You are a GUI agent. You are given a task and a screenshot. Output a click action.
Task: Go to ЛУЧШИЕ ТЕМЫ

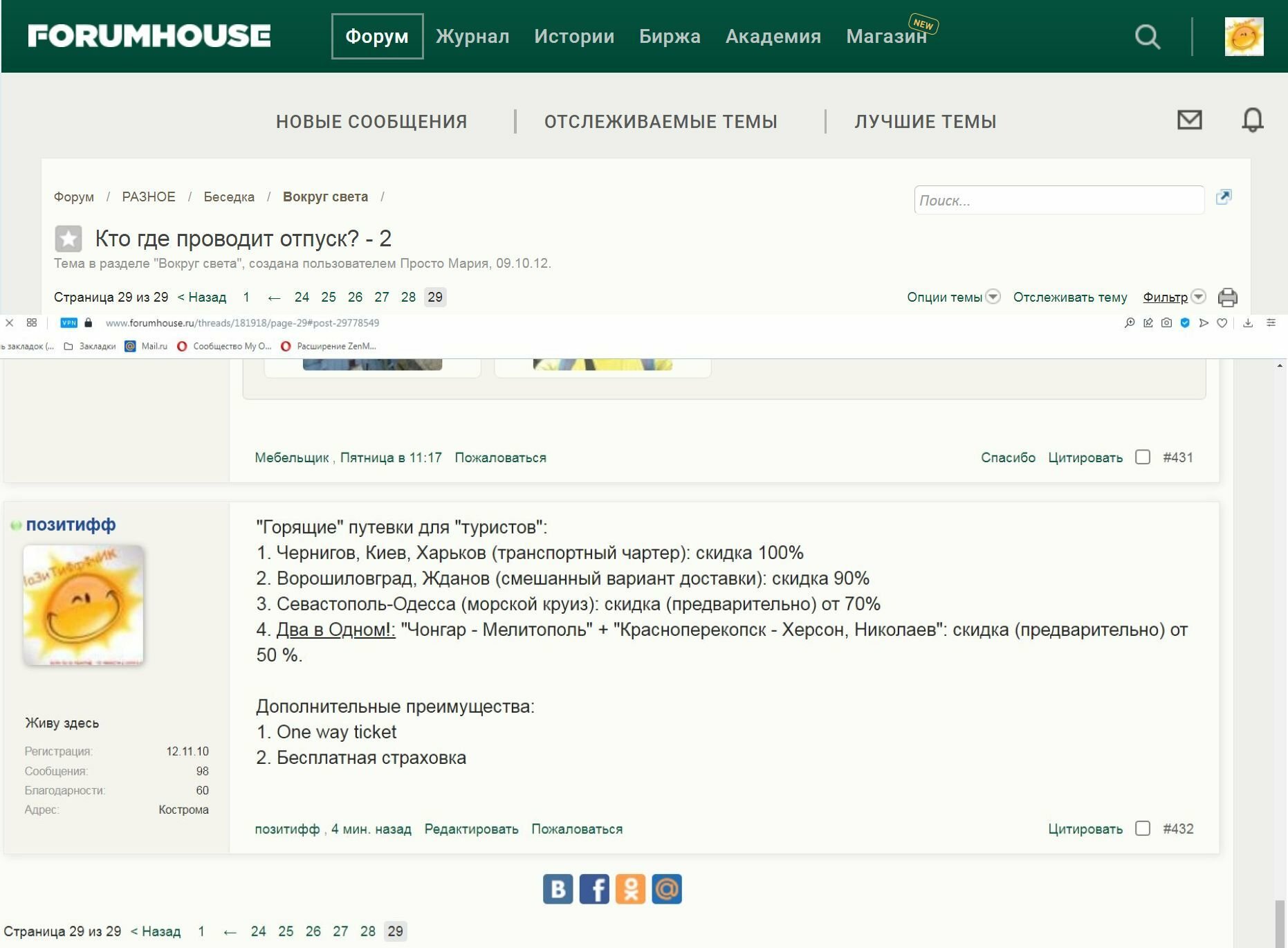pos(926,122)
